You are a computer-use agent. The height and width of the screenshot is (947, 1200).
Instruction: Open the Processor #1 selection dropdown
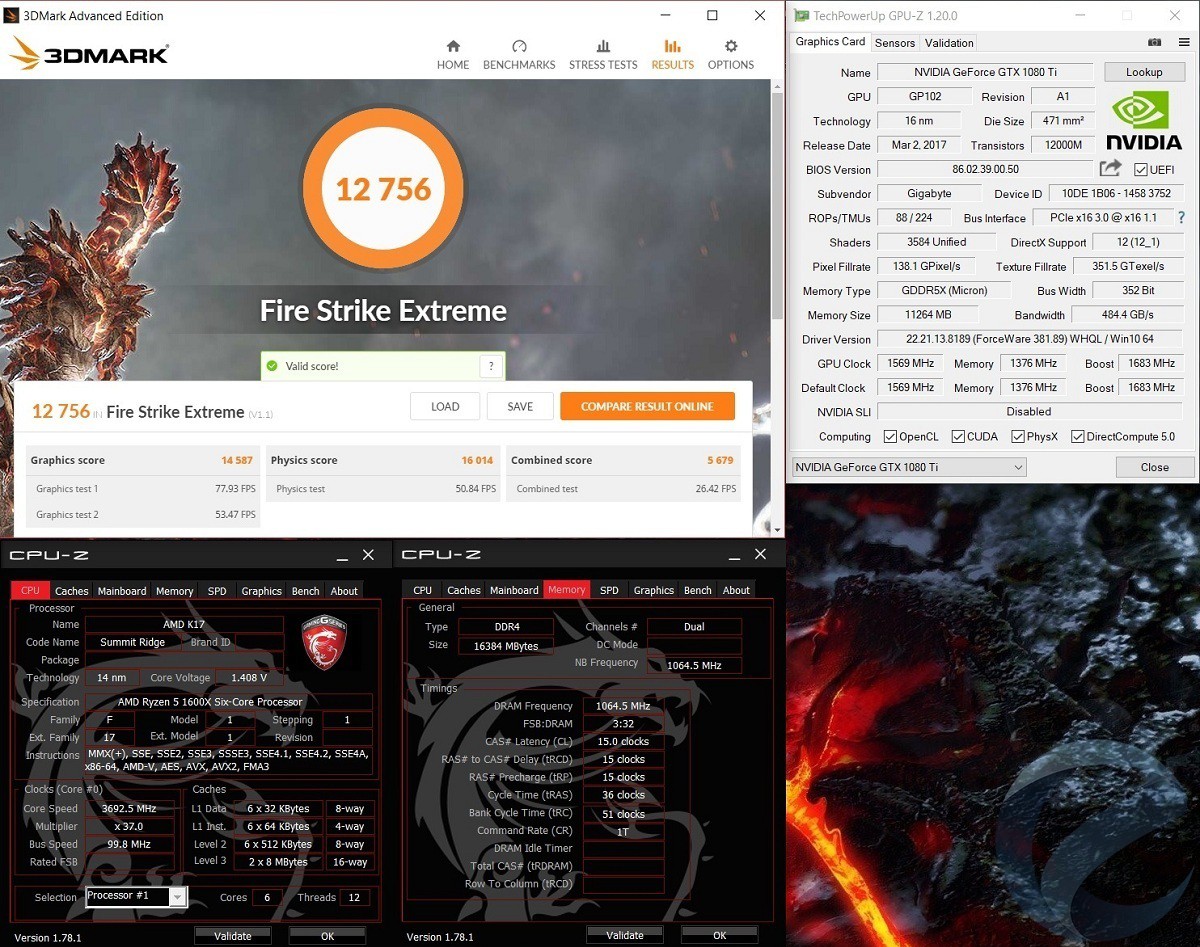pyautogui.click(x=136, y=896)
